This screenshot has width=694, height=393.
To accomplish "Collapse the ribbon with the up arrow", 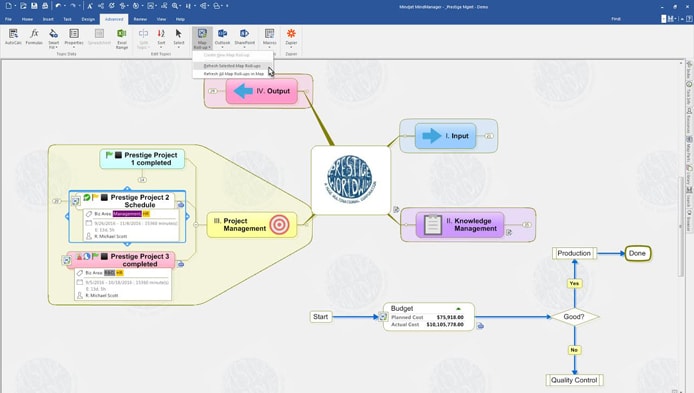I will point(683,19).
